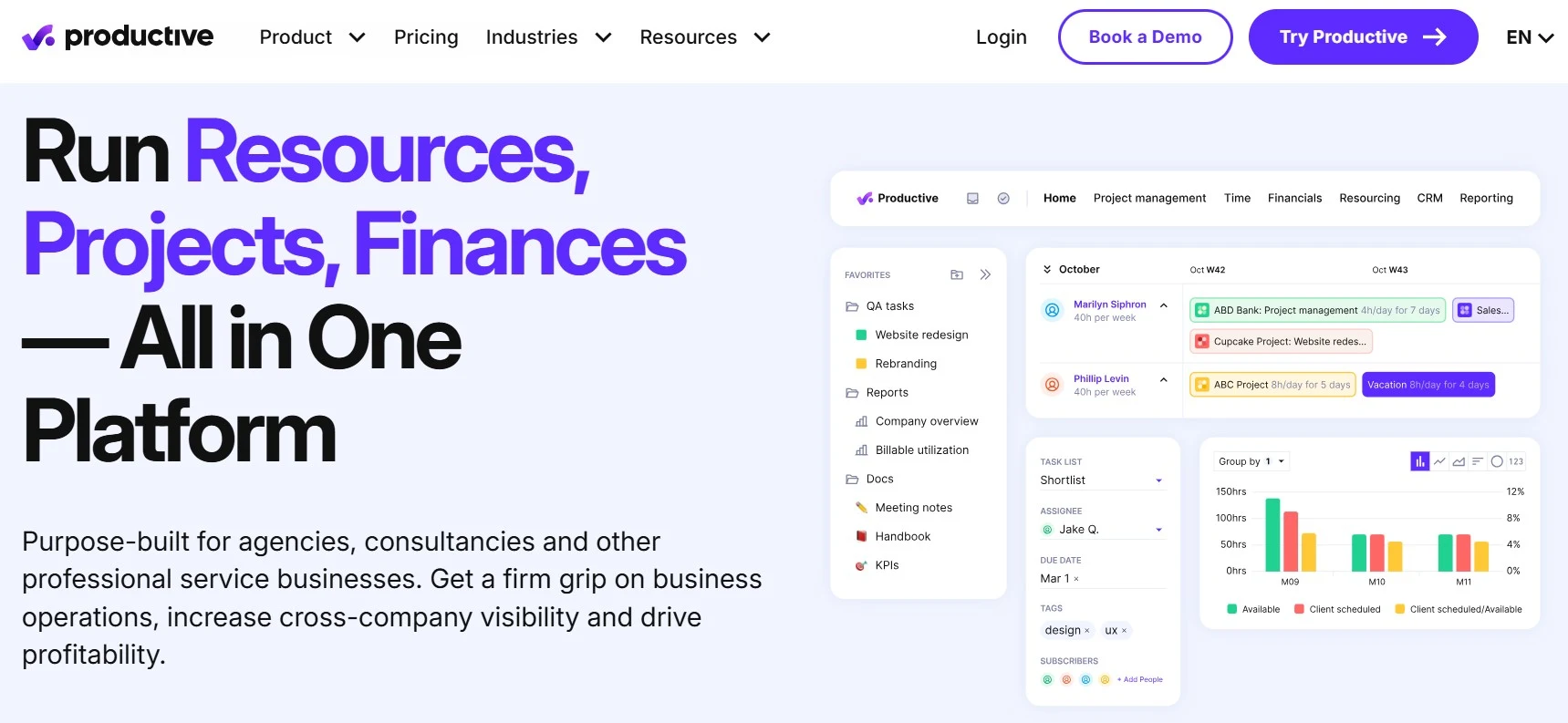Select the horizontal bars chart icon
Image resolution: width=1568 pixels, height=723 pixels.
1478,461
